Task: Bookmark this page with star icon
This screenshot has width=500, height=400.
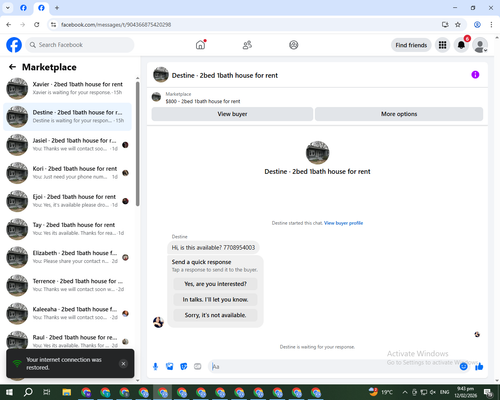Action: click(458, 25)
